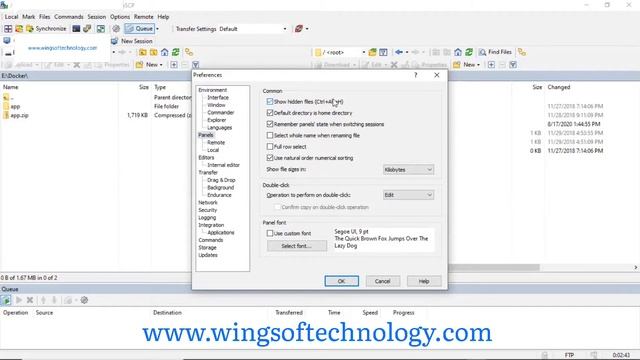Open the Commands menu
The width and height of the screenshot is (640, 360).
(x=69, y=17)
